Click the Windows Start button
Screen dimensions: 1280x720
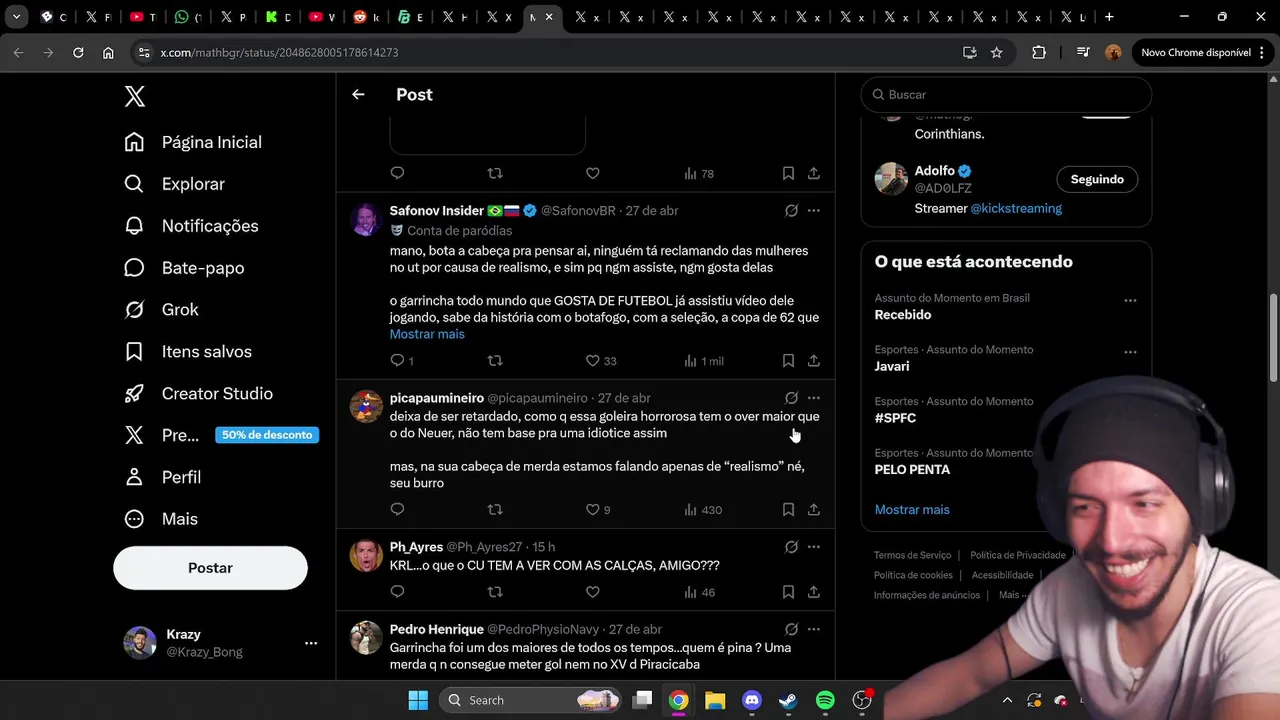tap(418, 700)
